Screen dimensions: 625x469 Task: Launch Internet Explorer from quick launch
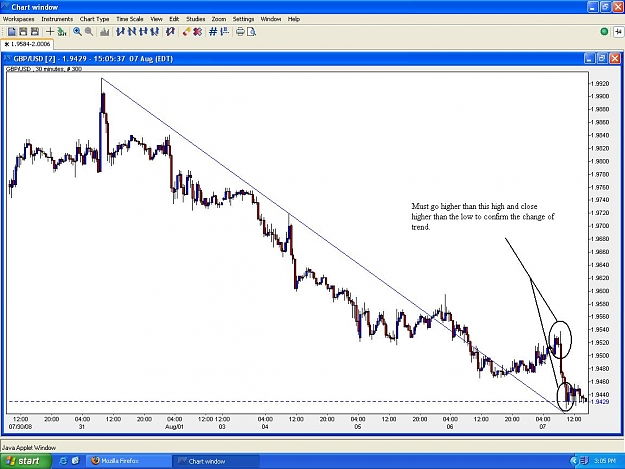point(63,461)
